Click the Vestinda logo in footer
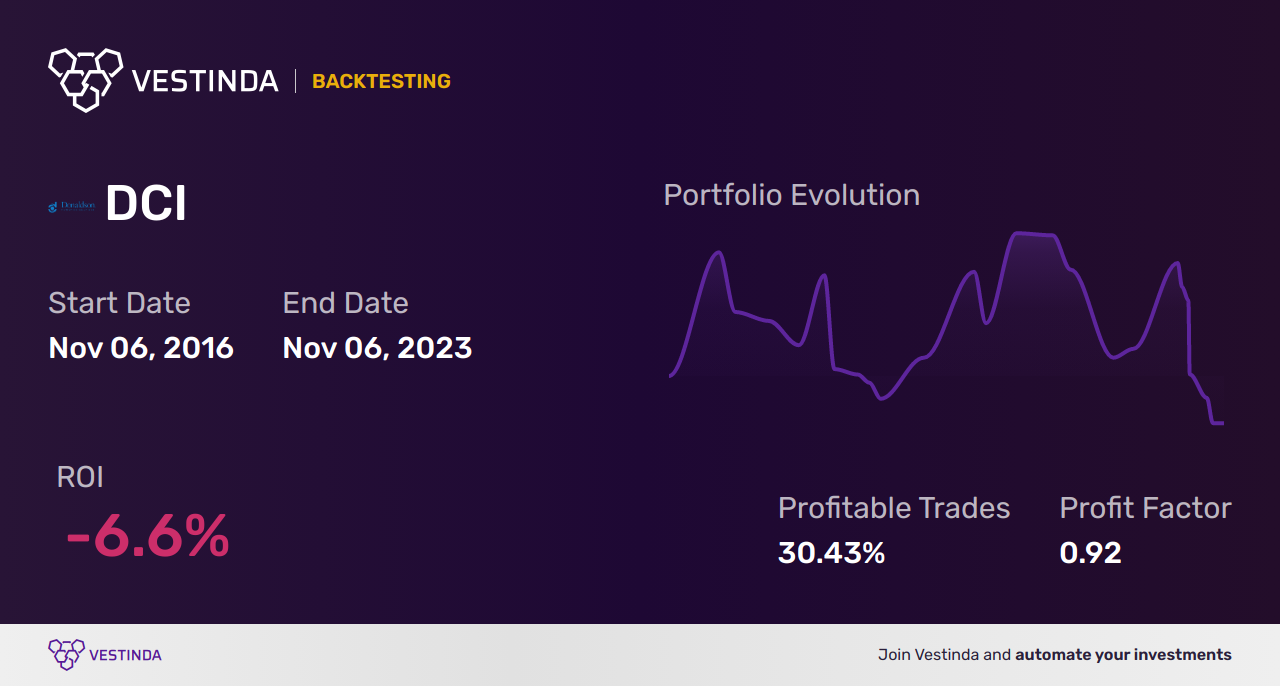The width and height of the screenshot is (1280, 686). click(x=67, y=654)
